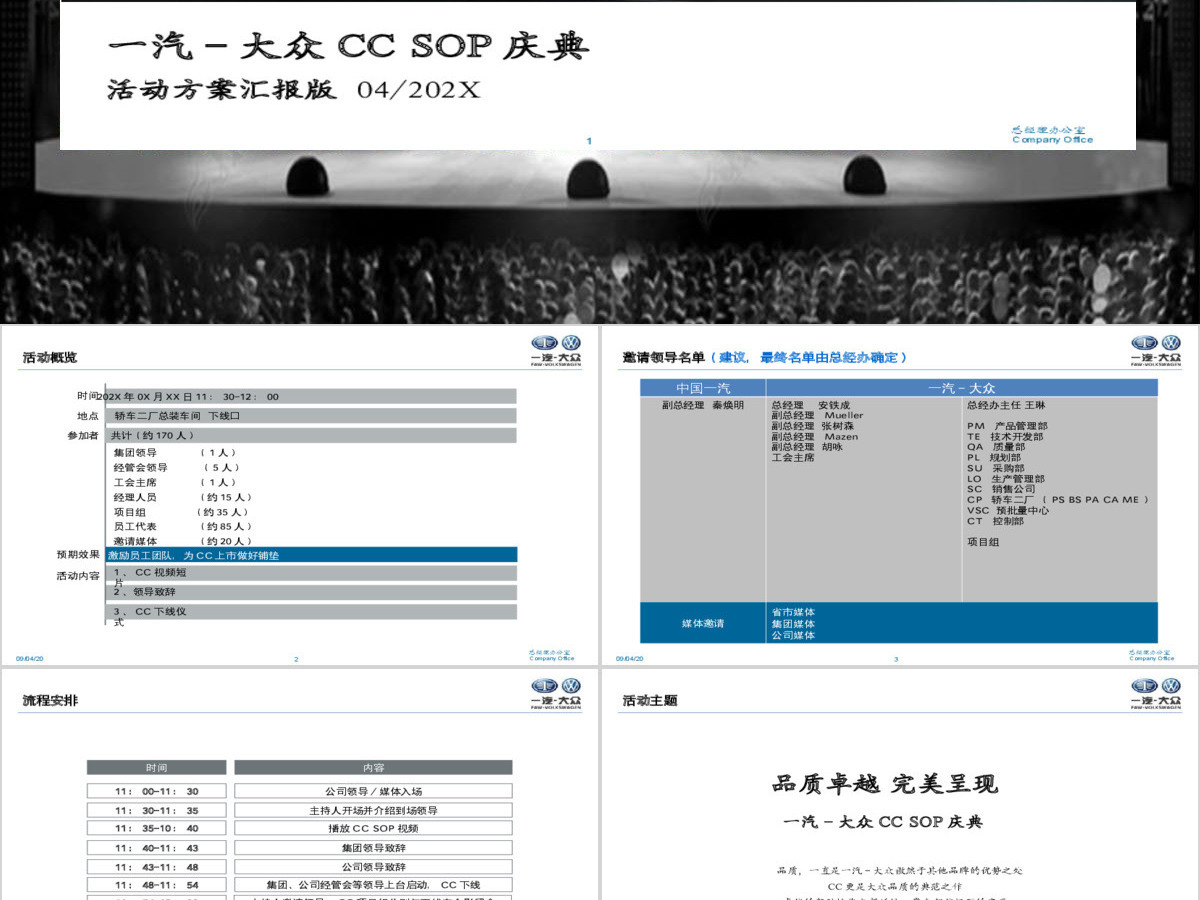Click the 员工代表 (约85人) line
Viewport: 1200px width, 900px height.
click(x=182, y=526)
